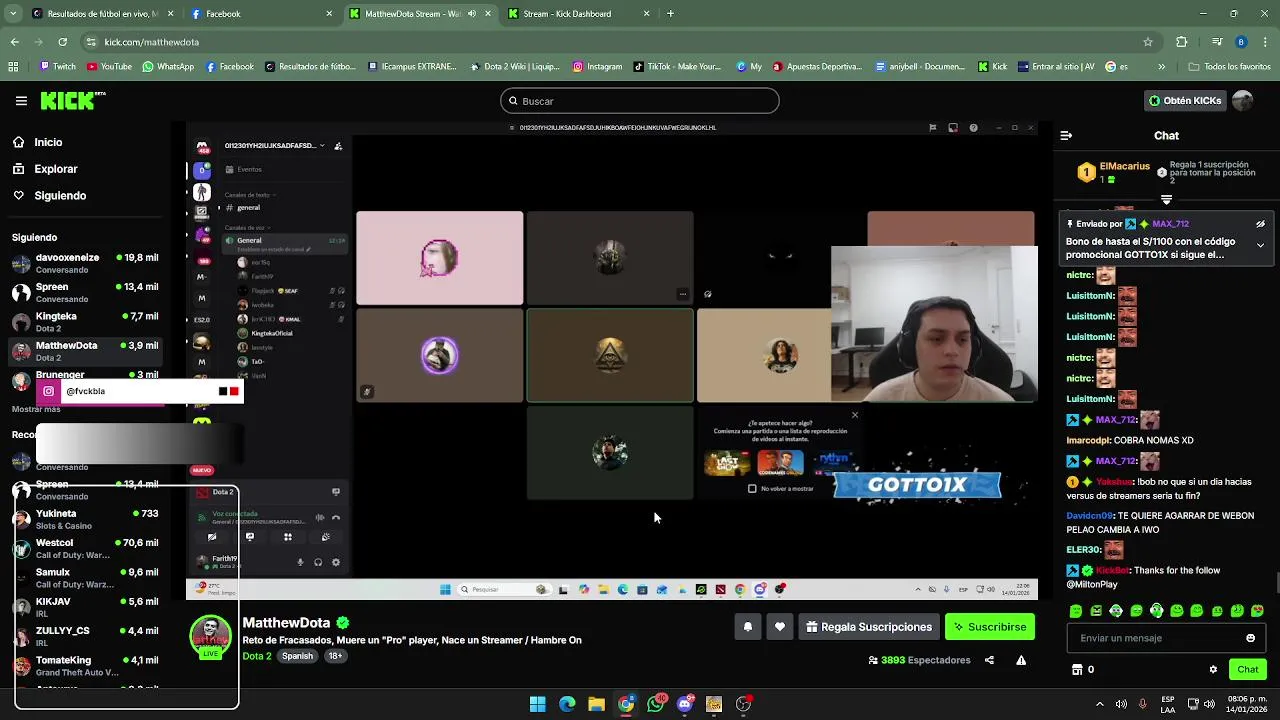Insert the first green quick emote
Screen dimensions: 1280x720
1076,611
